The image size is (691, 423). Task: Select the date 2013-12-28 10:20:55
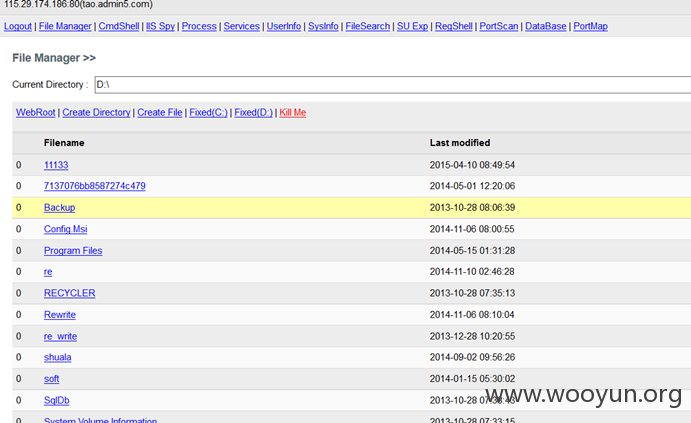coord(472,337)
